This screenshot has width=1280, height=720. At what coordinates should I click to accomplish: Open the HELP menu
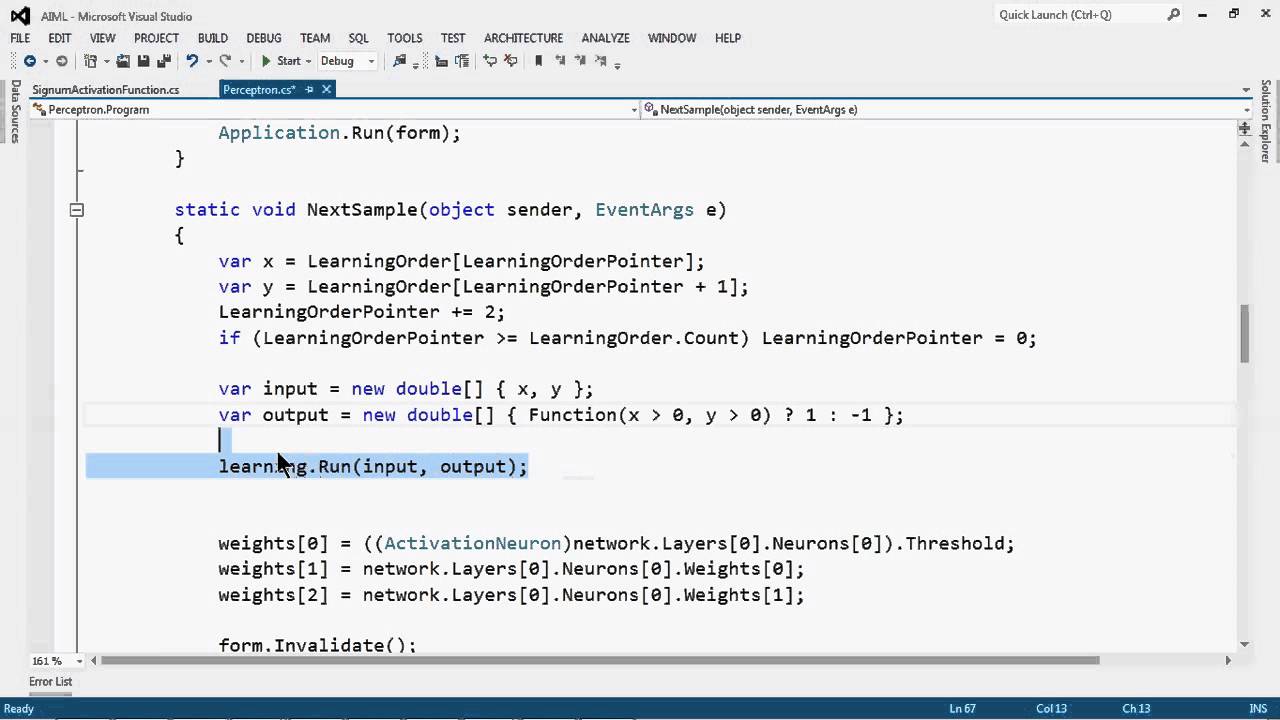coord(728,38)
